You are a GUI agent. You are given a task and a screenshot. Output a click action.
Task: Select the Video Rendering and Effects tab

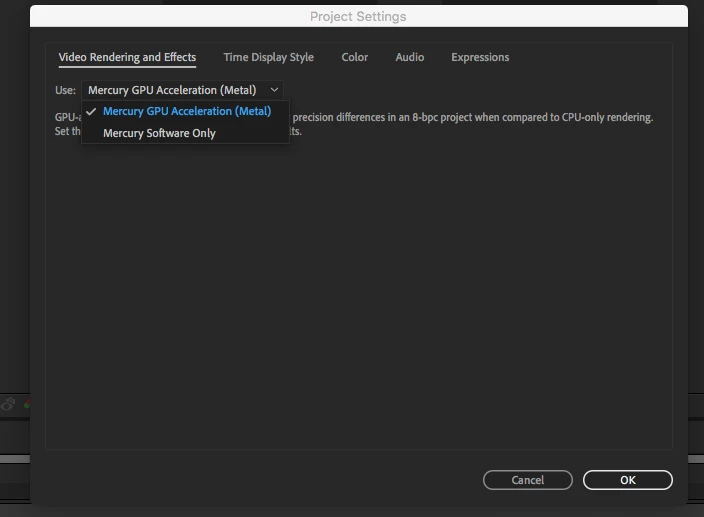[x=127, y=57]
